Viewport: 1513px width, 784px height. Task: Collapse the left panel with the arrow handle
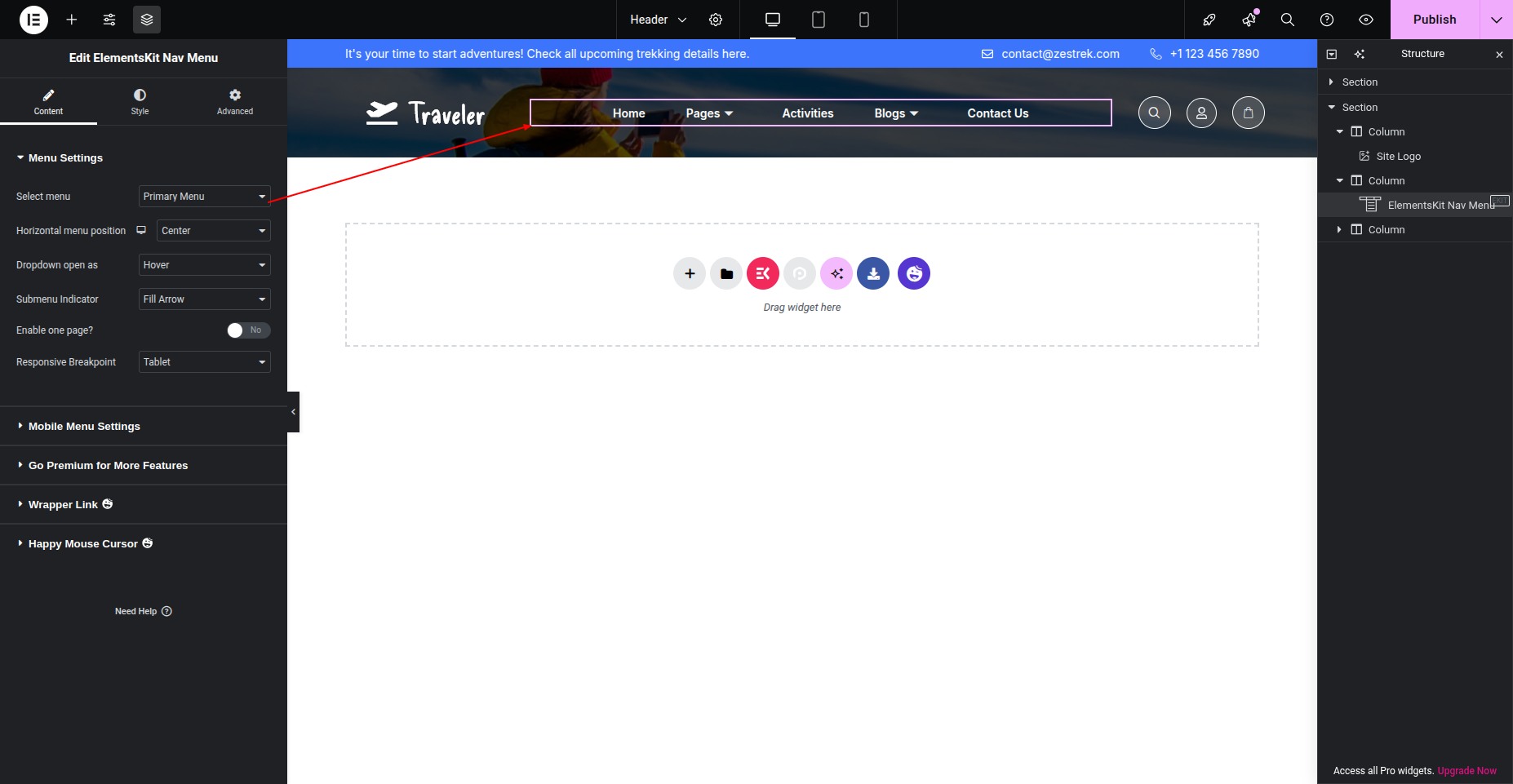pyautogui.click(x=293, y=412)
